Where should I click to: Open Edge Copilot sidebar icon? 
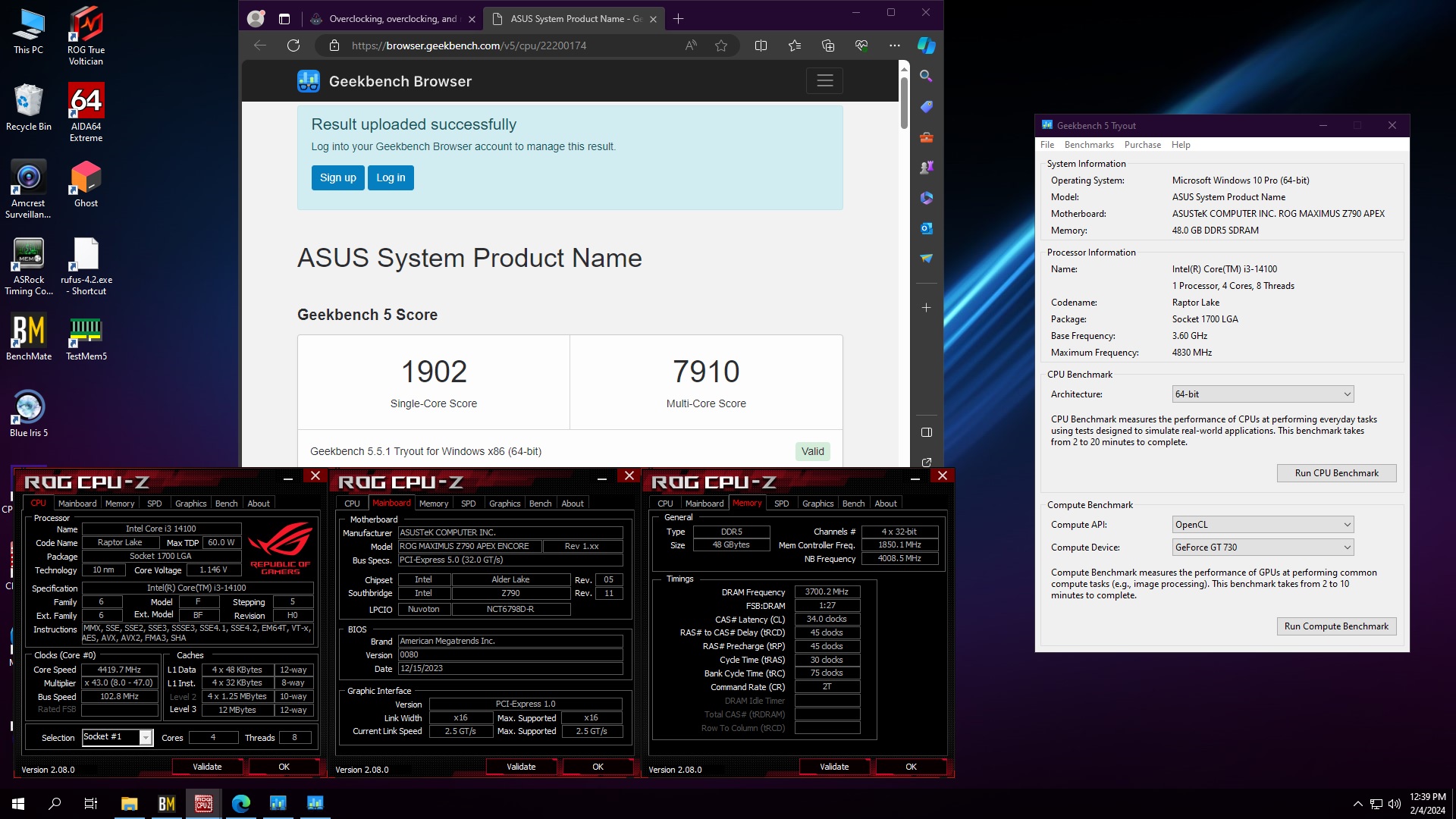(926, 45)
